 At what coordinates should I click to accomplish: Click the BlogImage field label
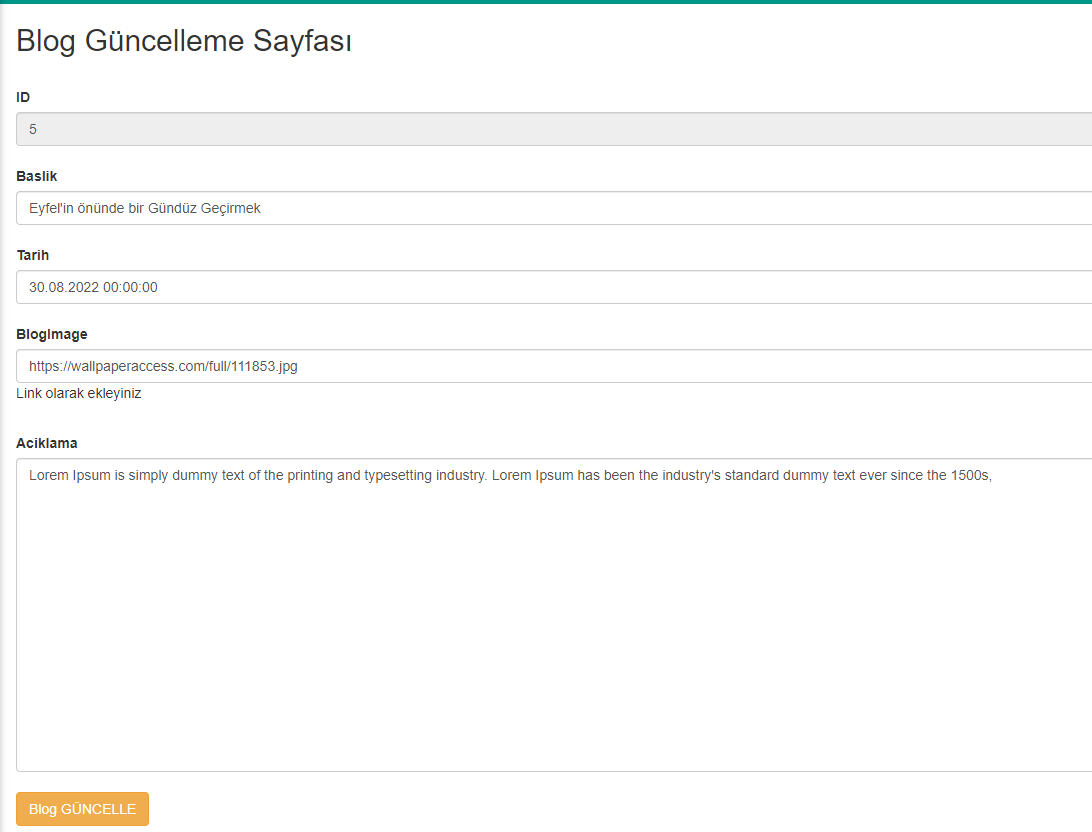(x=52, y=334)
